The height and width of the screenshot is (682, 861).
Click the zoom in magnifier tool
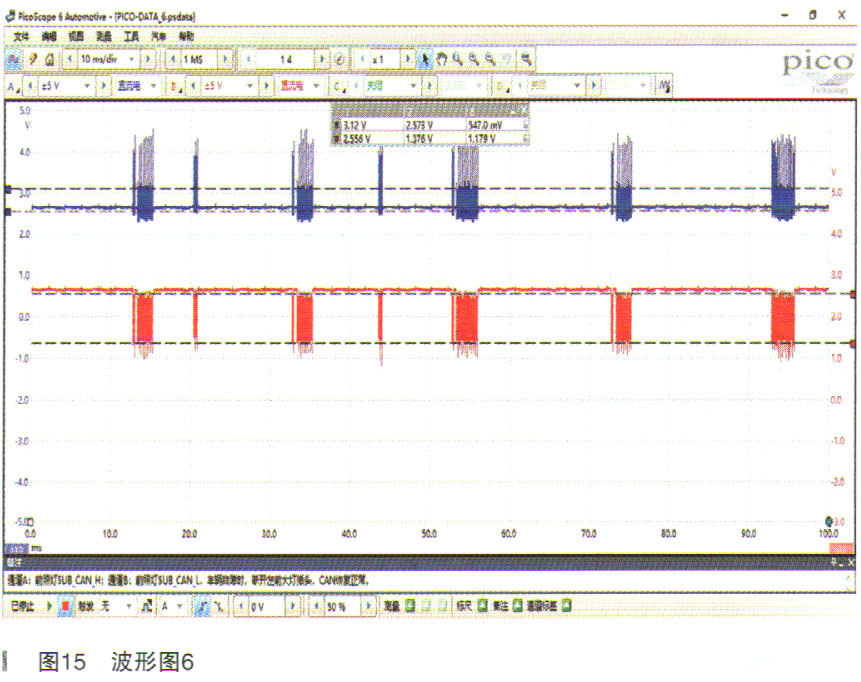[474, 59]
